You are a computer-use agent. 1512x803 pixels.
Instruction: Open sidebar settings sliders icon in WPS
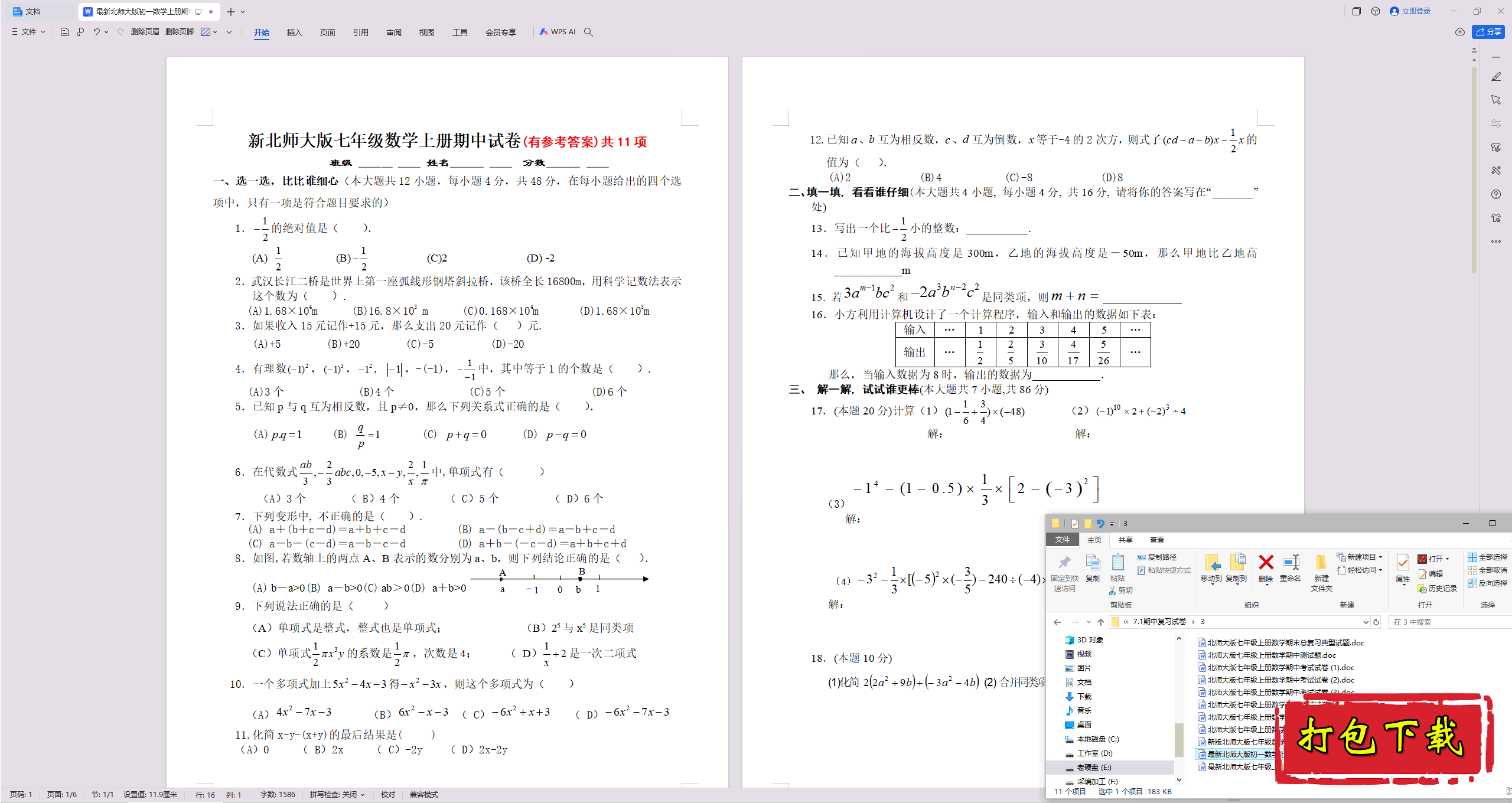coord(1496,123)
